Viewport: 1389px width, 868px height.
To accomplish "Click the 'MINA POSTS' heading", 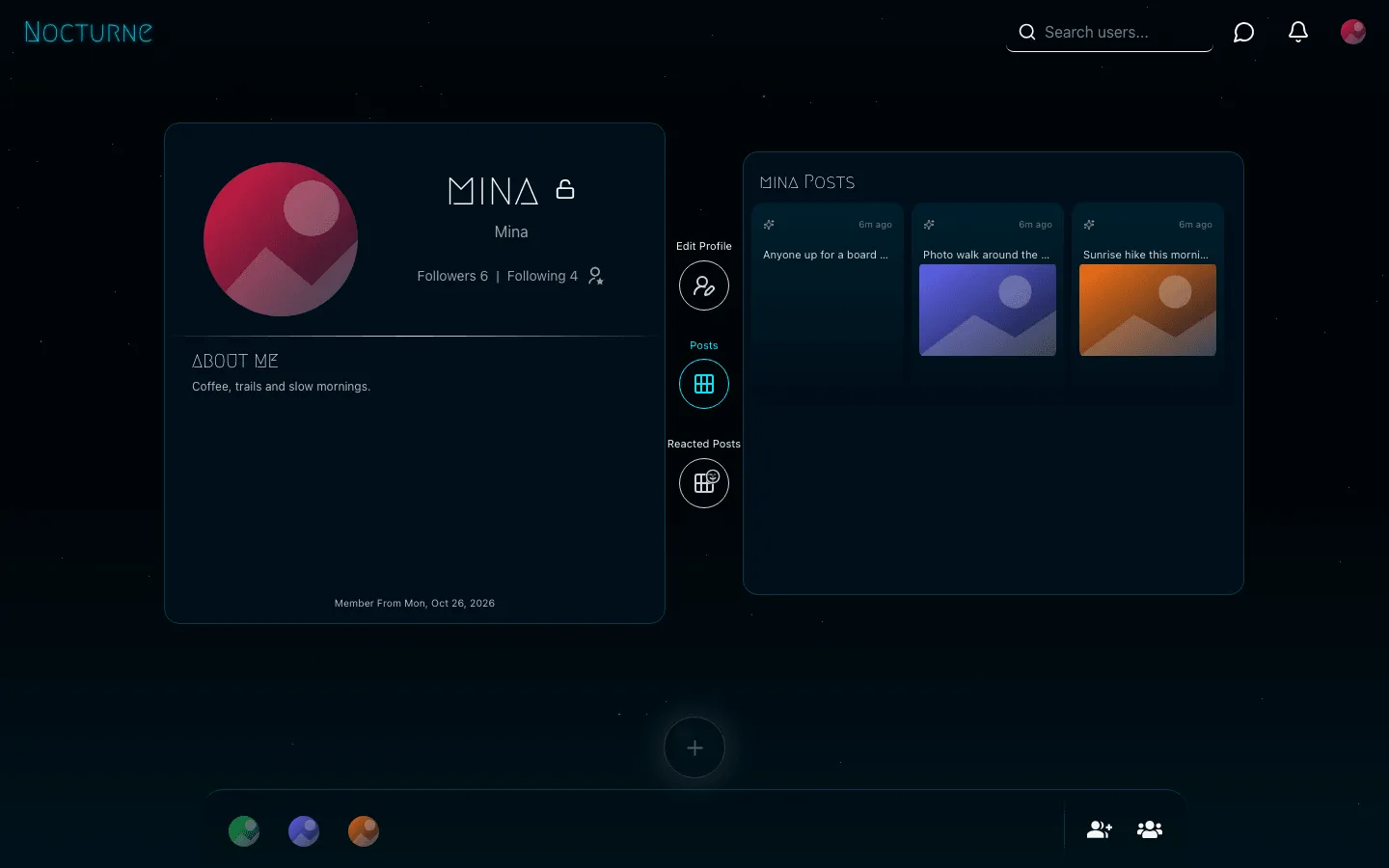I will [807, 182].
